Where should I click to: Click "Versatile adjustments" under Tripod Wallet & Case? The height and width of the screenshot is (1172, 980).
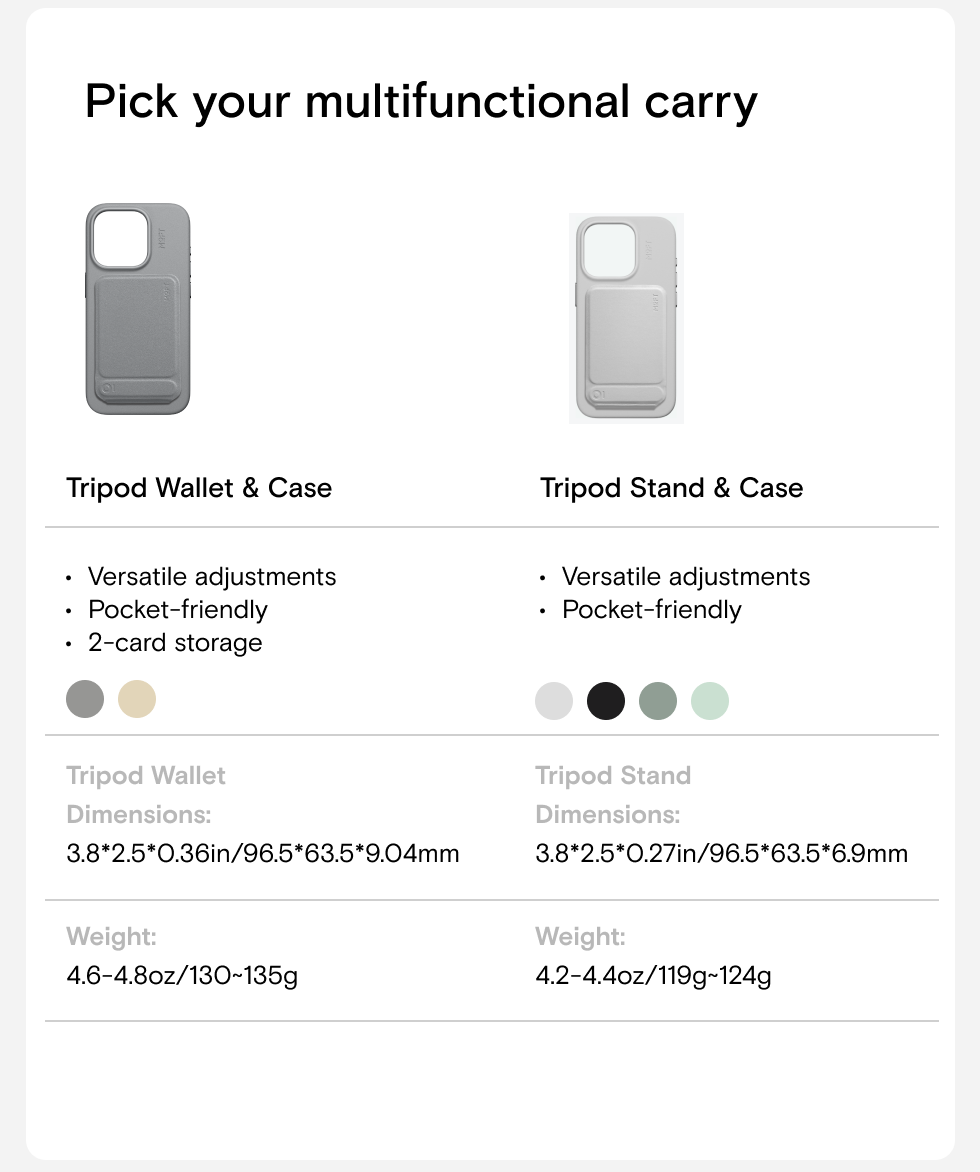[x=212, y=577]
